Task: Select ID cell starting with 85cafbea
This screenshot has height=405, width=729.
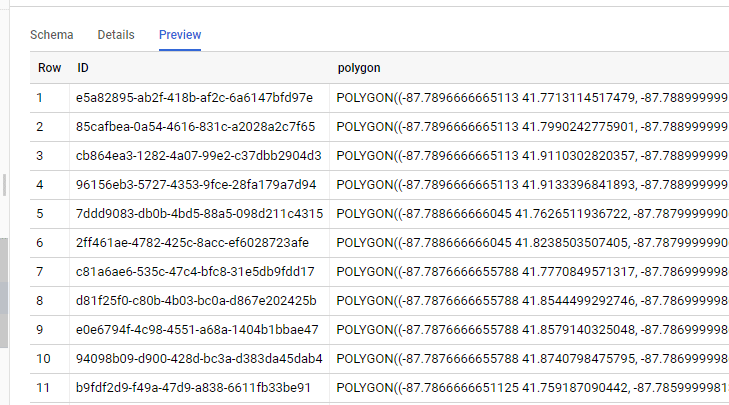Action: pos(195,127)
